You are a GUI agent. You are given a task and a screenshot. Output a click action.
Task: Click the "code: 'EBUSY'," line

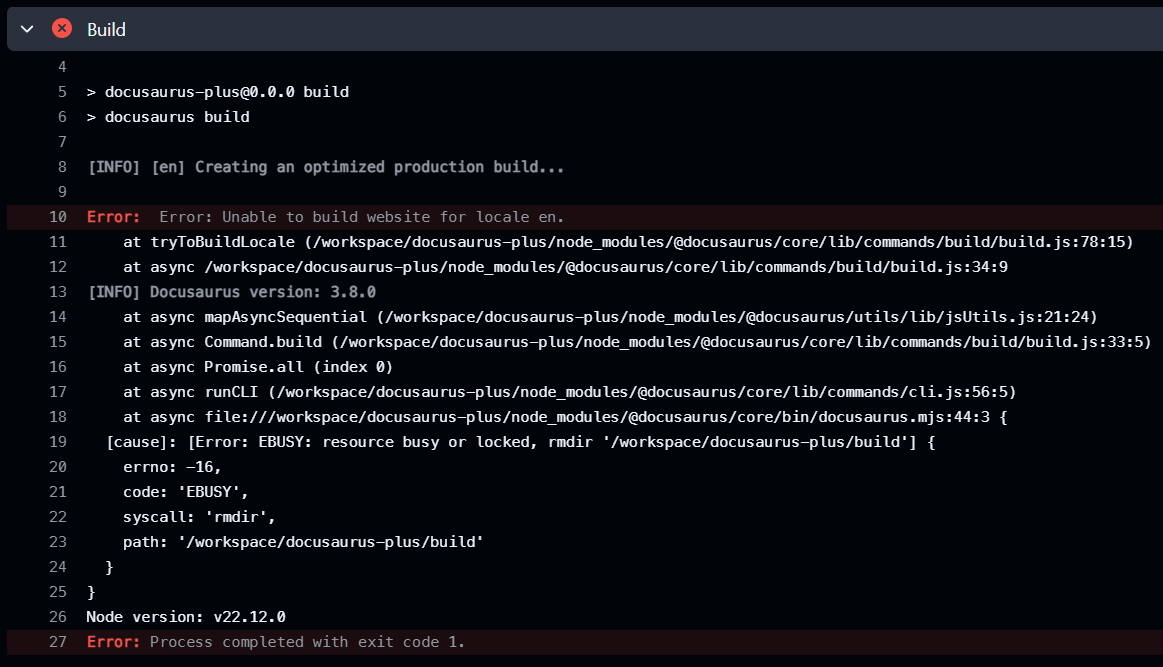pos(185,492)
